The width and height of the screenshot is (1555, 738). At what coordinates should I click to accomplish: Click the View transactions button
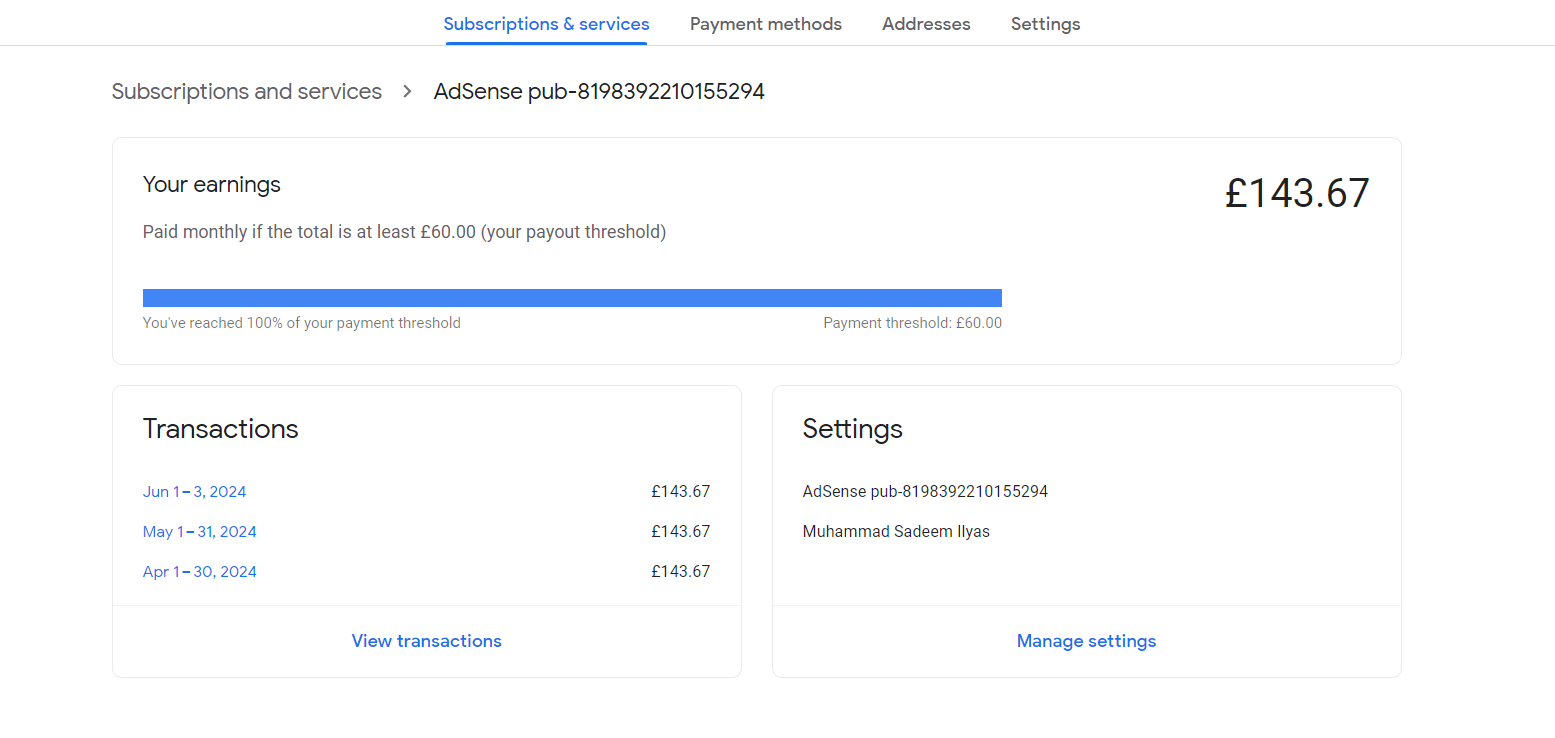(427, 641)
